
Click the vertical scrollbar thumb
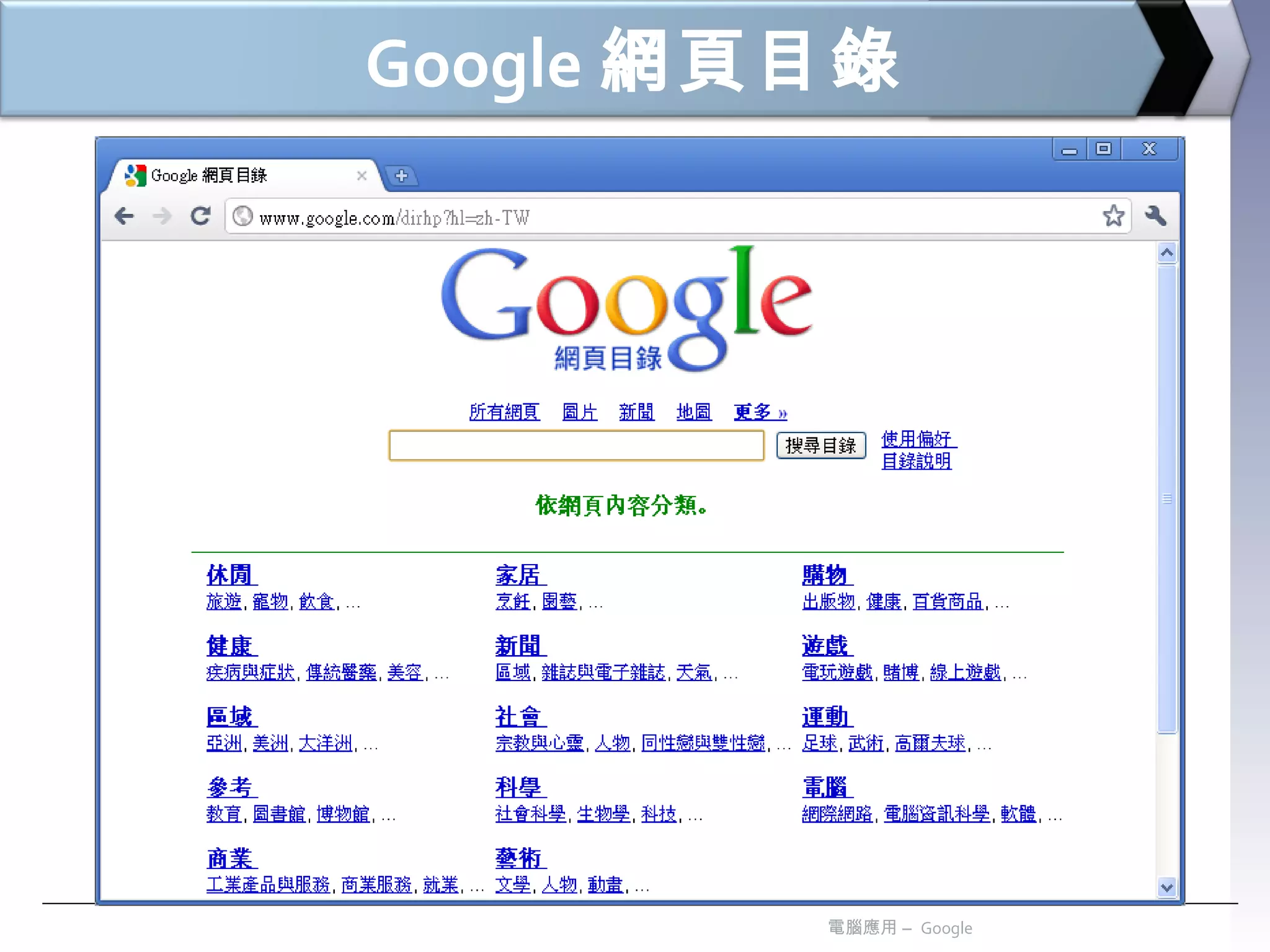pos(1166,499)
